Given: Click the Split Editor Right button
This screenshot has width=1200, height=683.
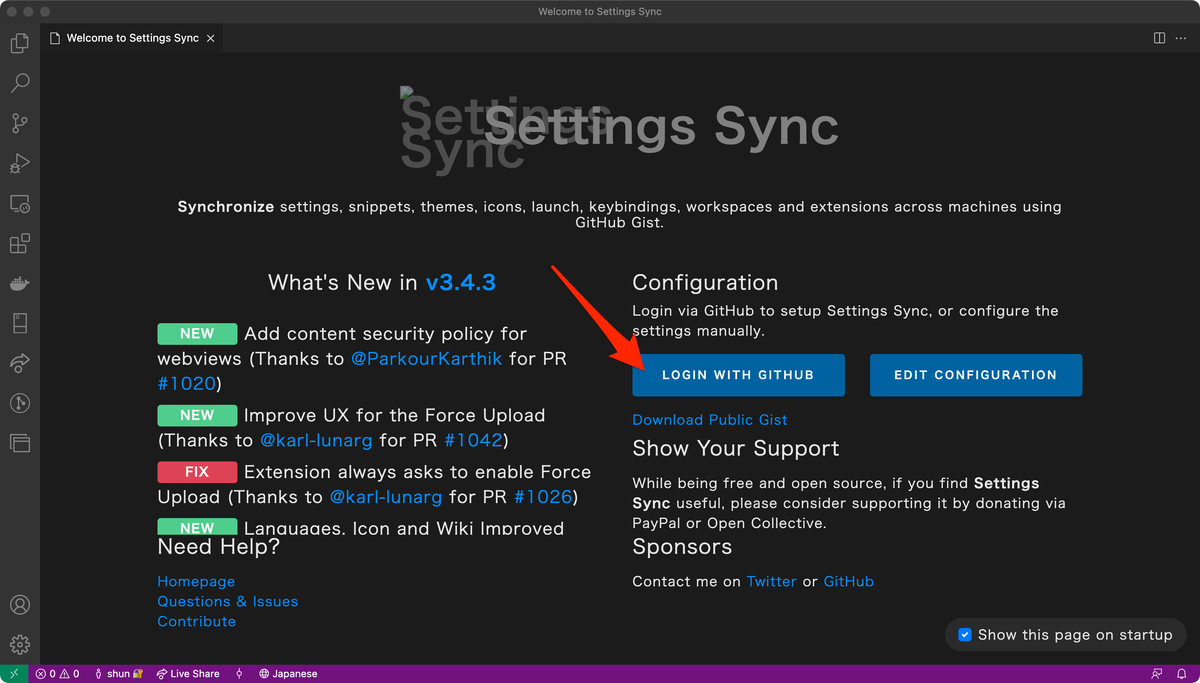Looking at the screenshot, I should [x=1159, y=39].
